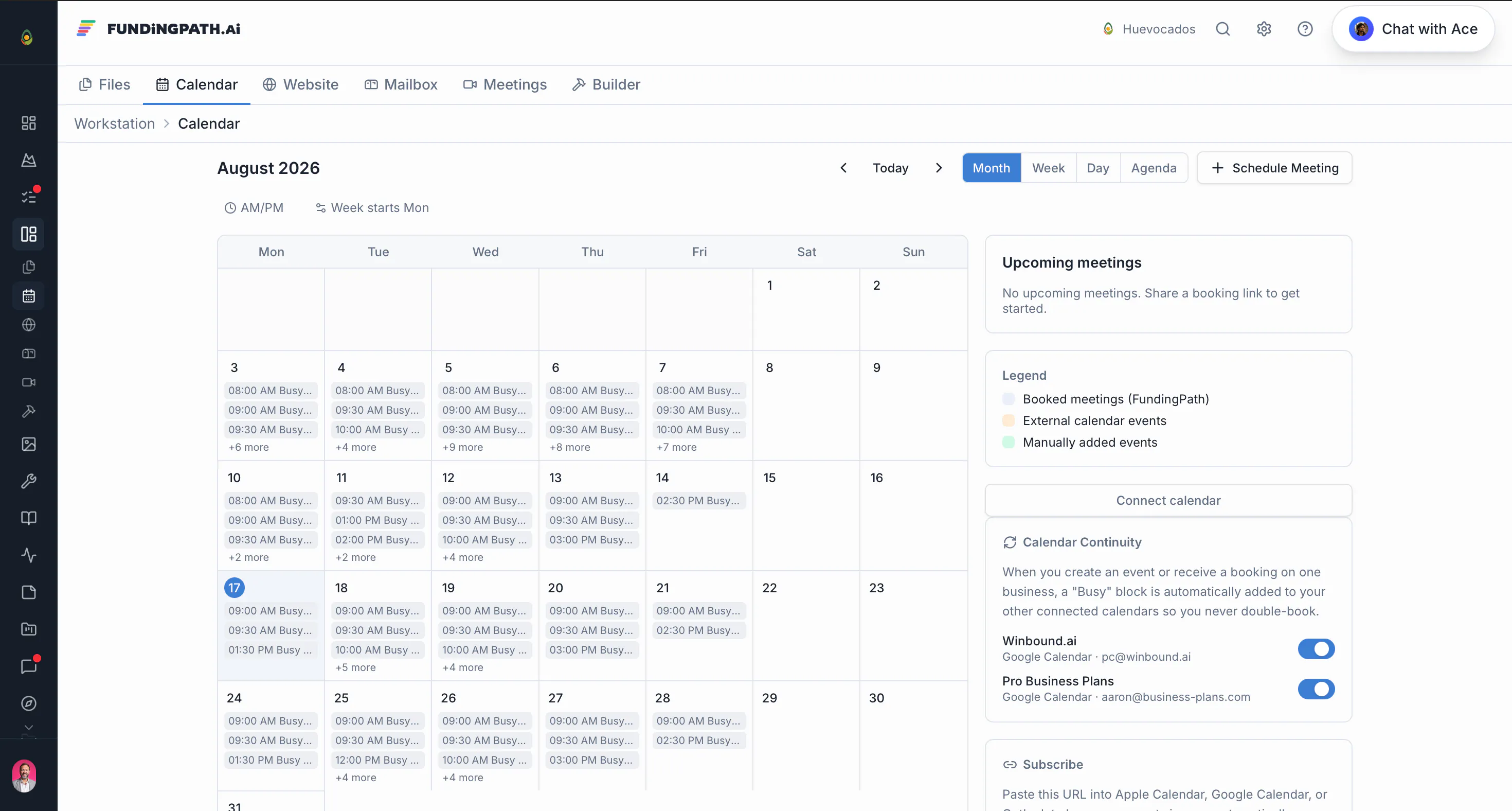Toggle the Winbound.ai calendar switch

point(1316,649)
